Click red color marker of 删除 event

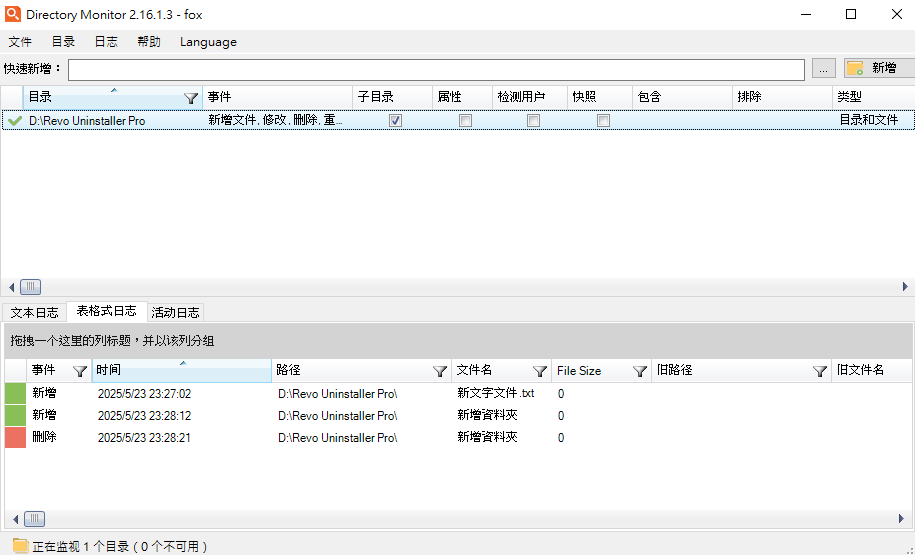pyautogui.click(x=15, y=438)
